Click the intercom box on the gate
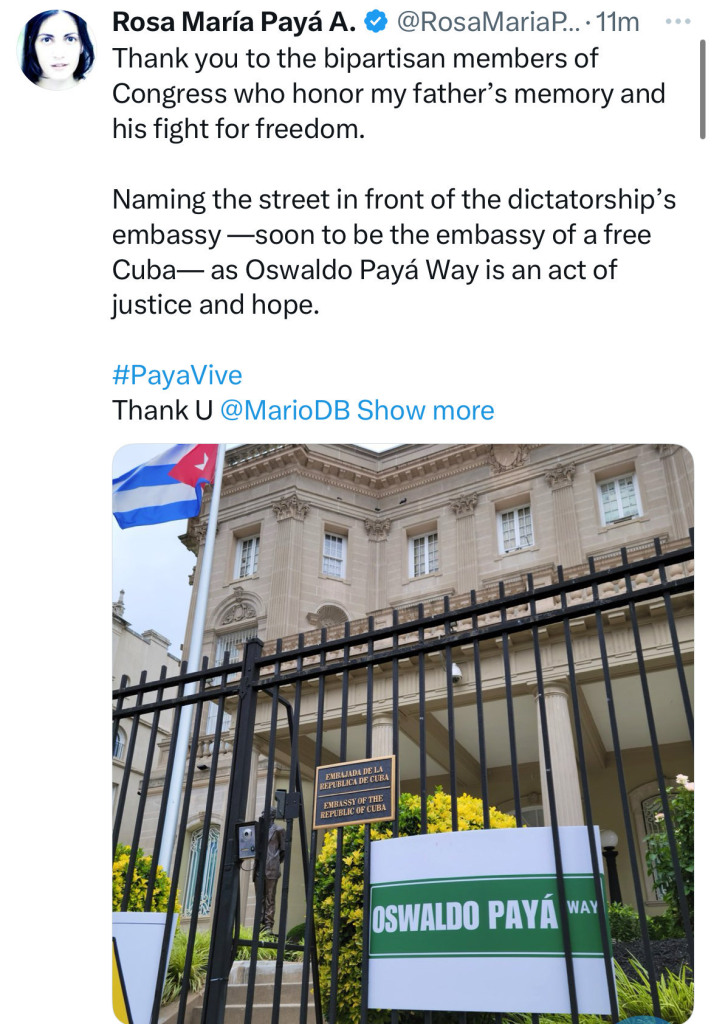This screenshot has height=1024, width=711. 247,840
